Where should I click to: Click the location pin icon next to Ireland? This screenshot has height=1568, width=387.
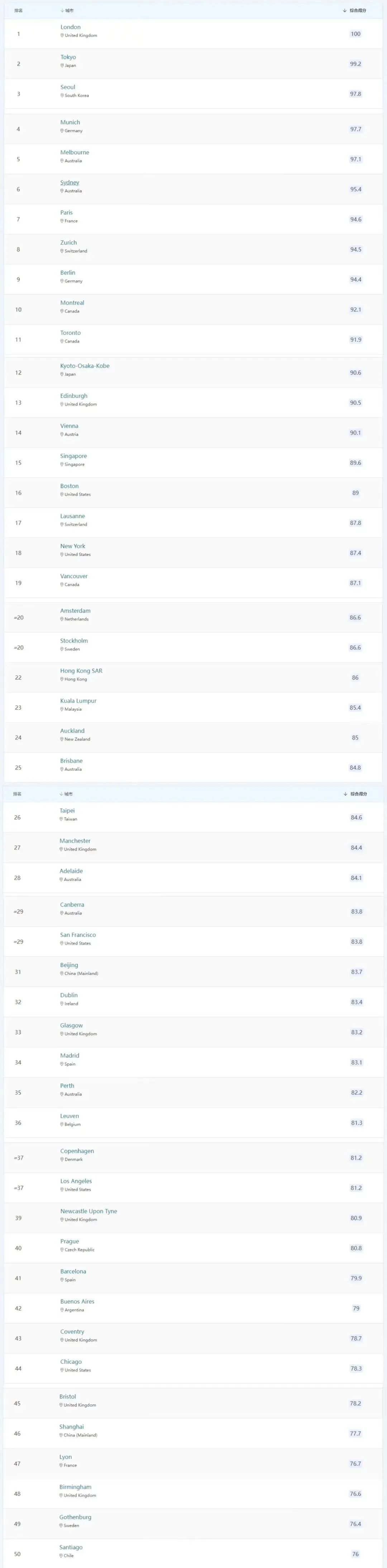(62, 1004)
